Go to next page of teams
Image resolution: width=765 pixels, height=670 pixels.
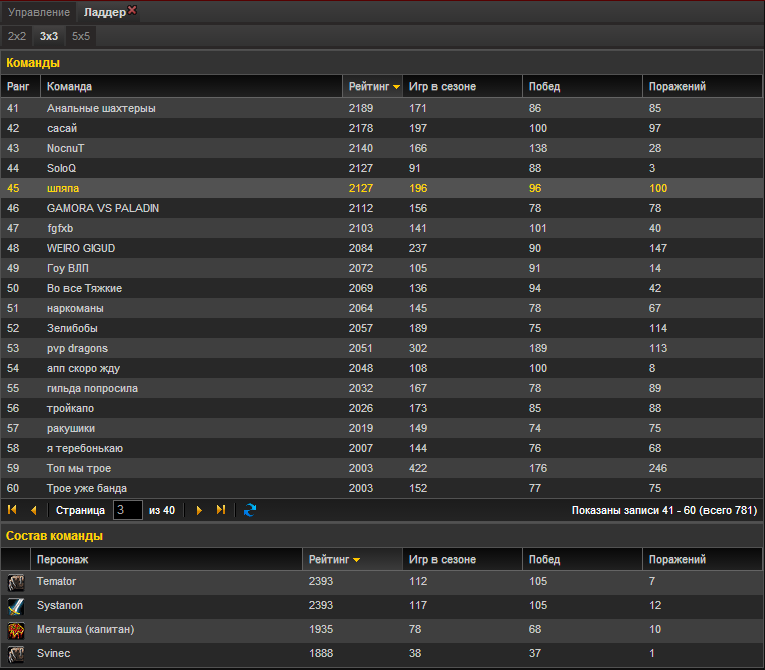point(199,510)
